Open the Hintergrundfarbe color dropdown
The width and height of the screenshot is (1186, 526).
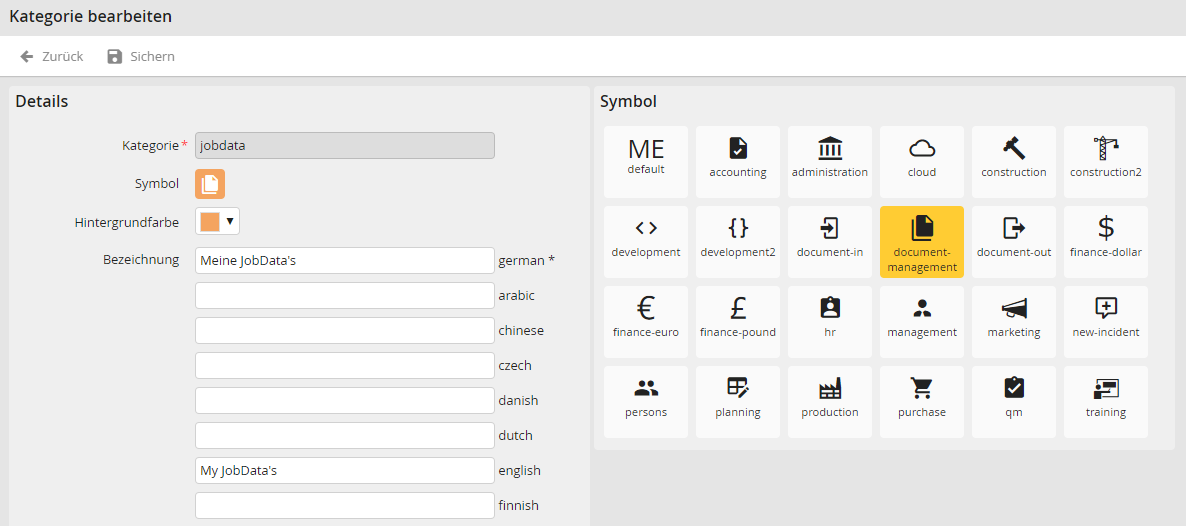tap(230, 221)
